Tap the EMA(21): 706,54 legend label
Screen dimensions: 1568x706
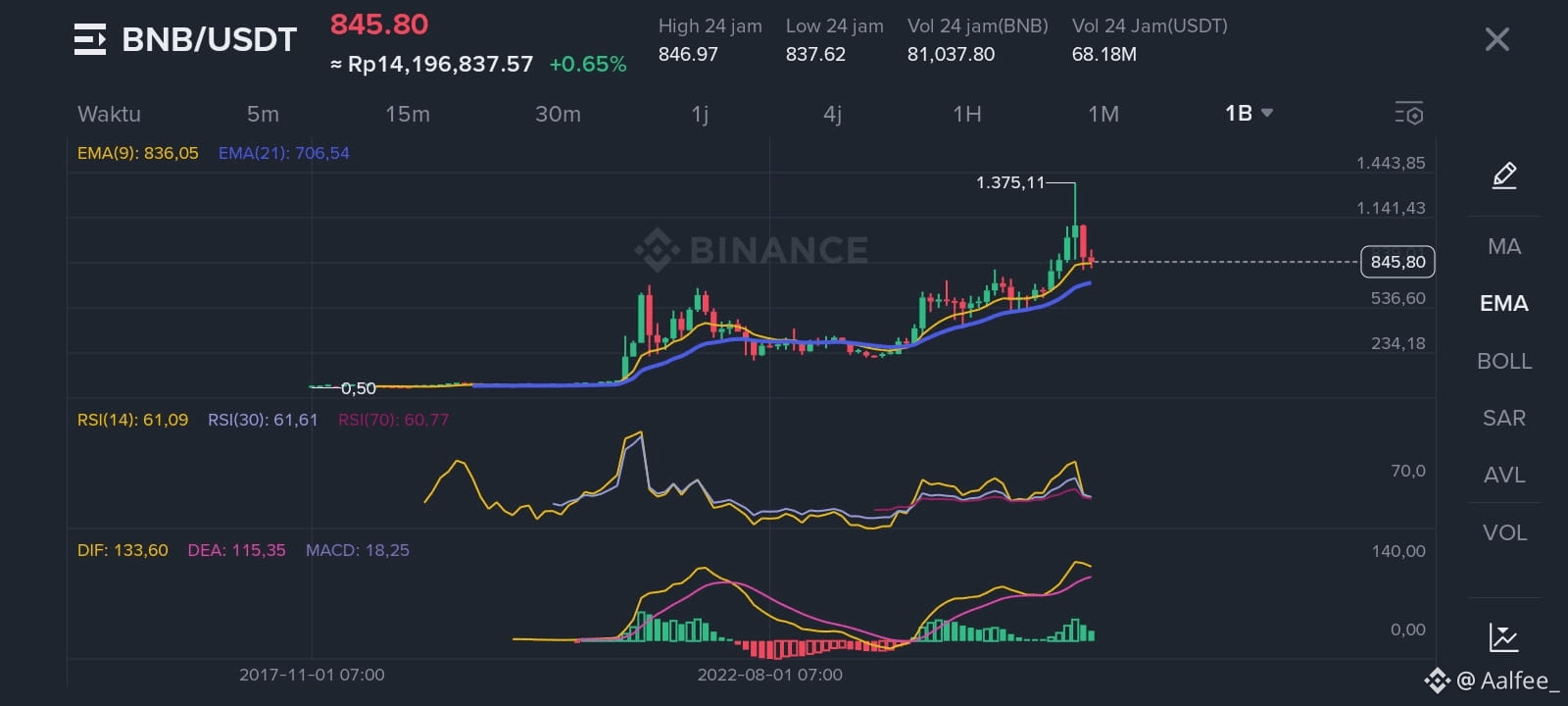(x=284, y=153)
